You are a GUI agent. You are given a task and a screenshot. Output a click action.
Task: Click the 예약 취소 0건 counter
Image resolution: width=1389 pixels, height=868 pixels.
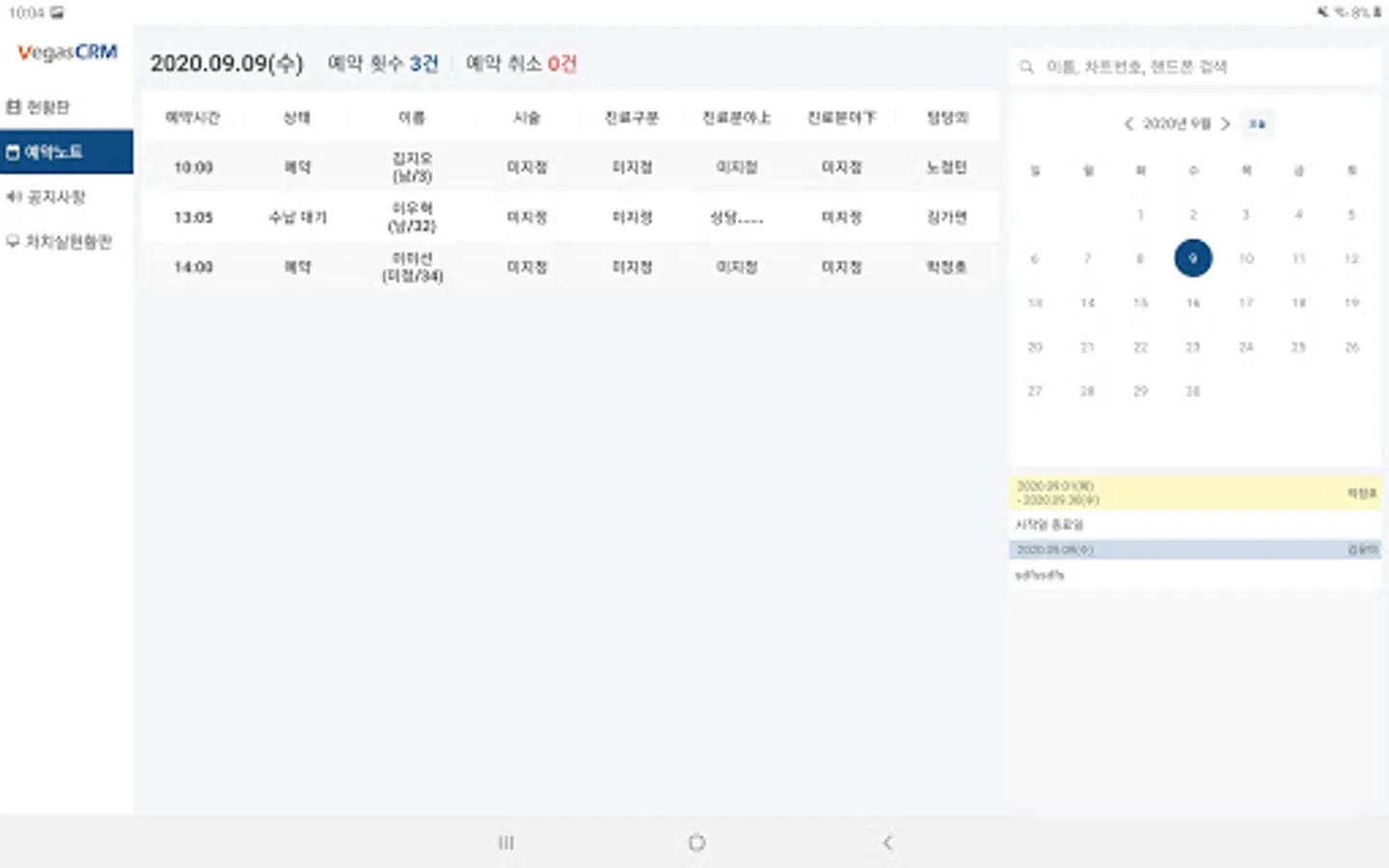click(521, 64)
